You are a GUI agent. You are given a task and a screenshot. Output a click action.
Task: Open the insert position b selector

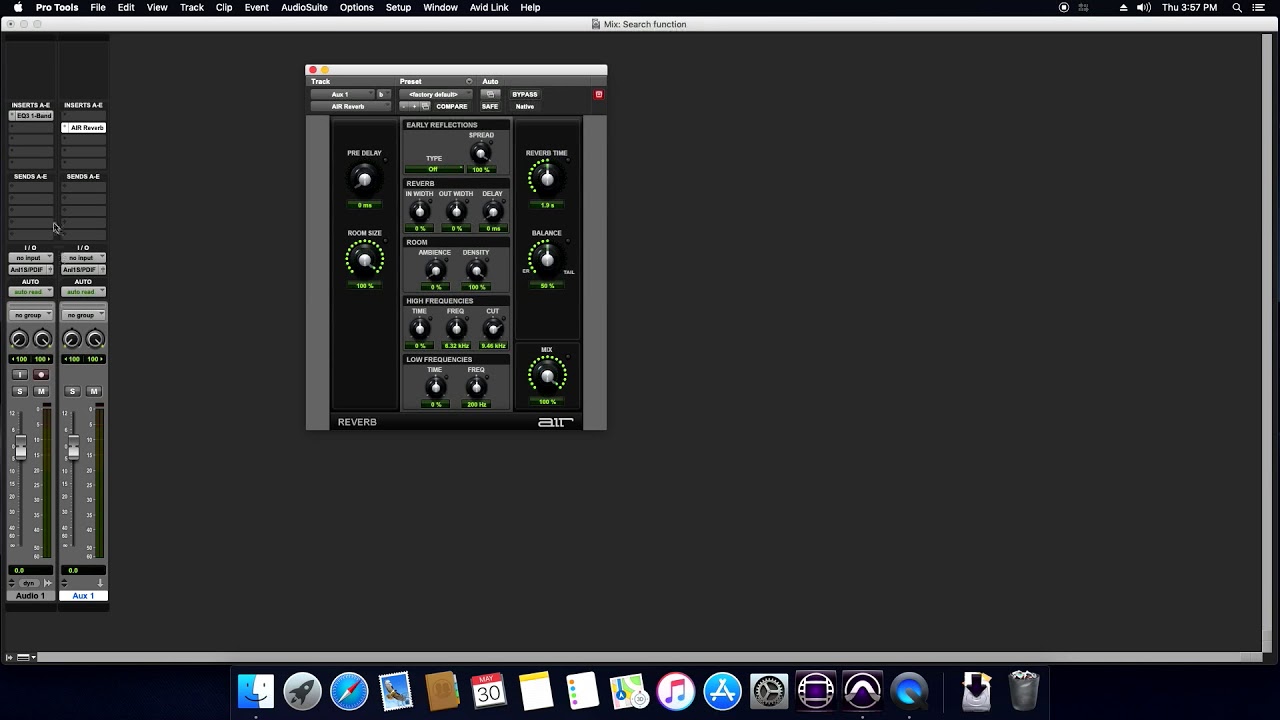[x=383, y=94]
